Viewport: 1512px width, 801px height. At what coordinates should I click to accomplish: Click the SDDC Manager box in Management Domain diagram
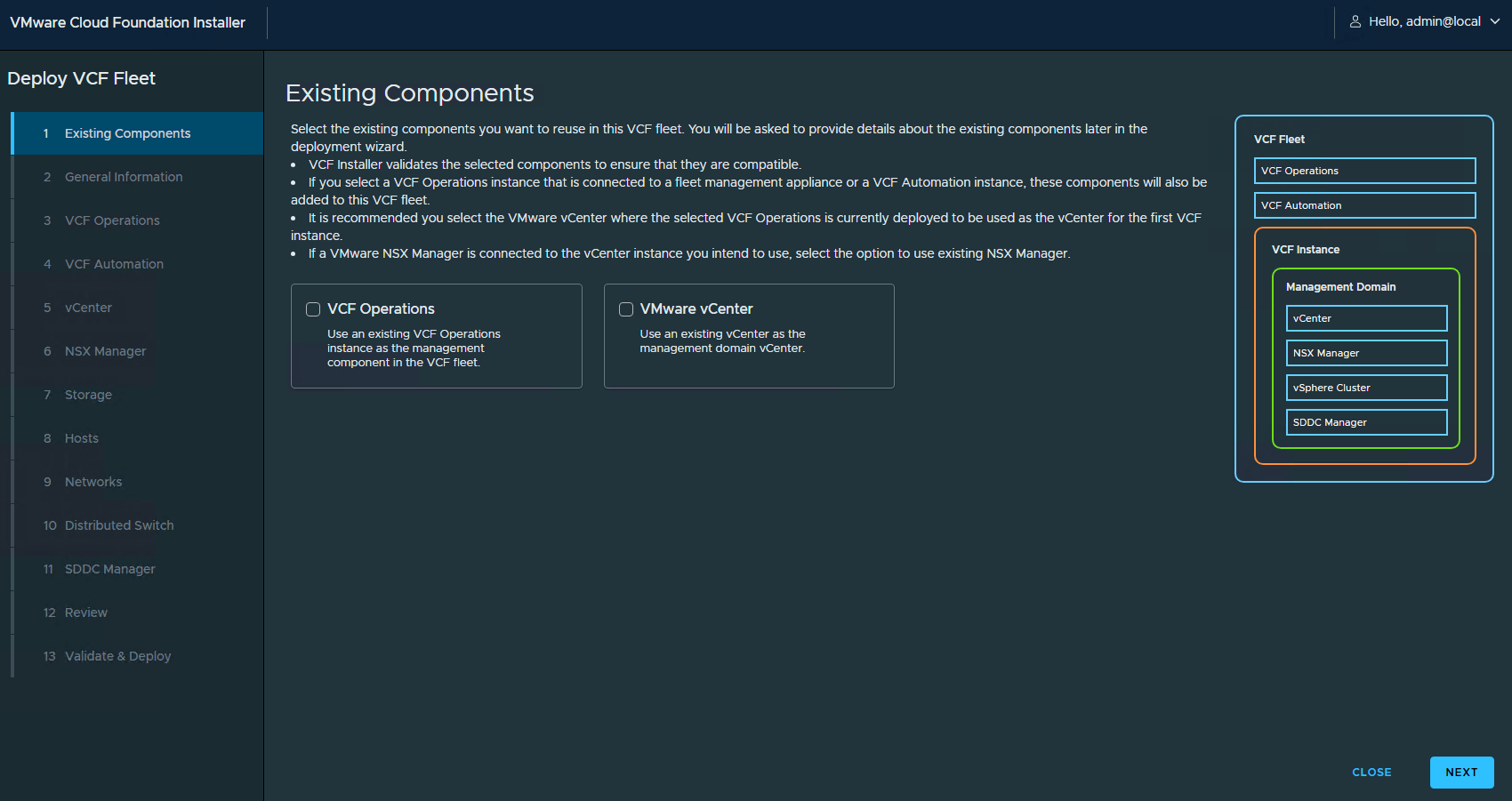(x=1366, y=422)
